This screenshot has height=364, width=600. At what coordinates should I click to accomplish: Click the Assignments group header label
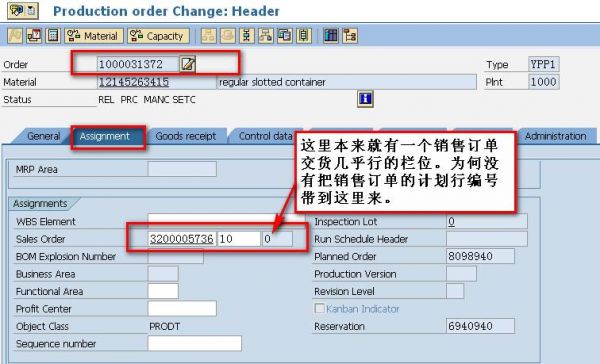coord(40,203)
